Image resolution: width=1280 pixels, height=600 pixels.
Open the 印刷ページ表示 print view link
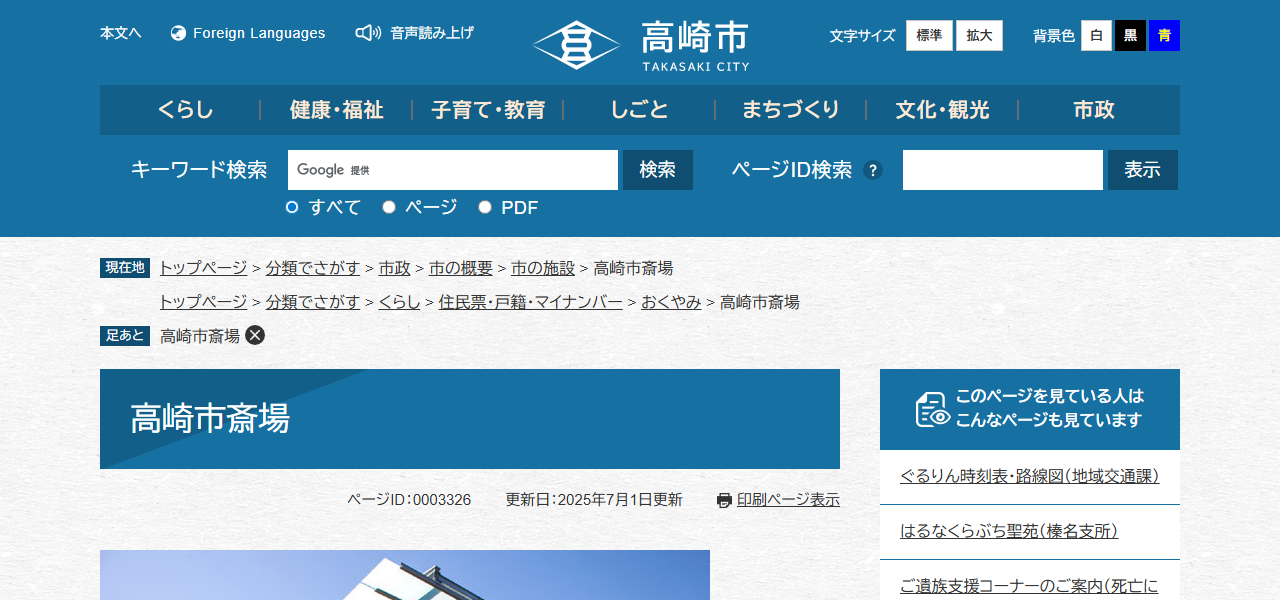click(x=788, y=500)
